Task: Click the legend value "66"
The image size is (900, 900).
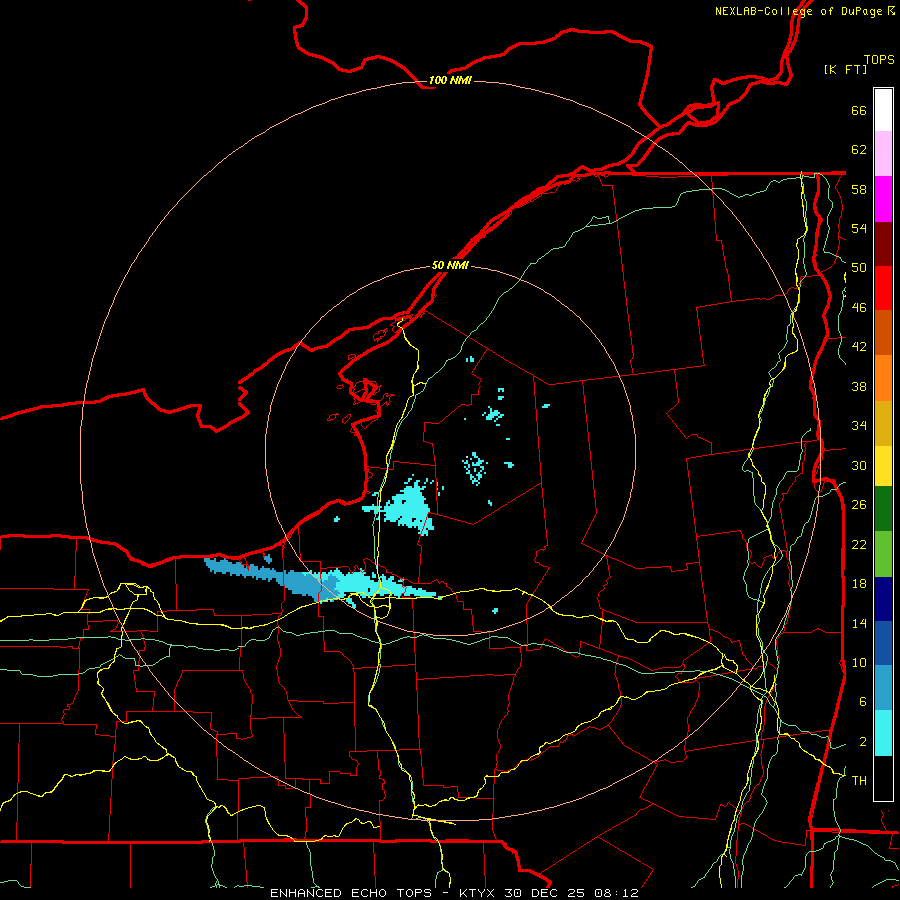Action: [859, 110]
